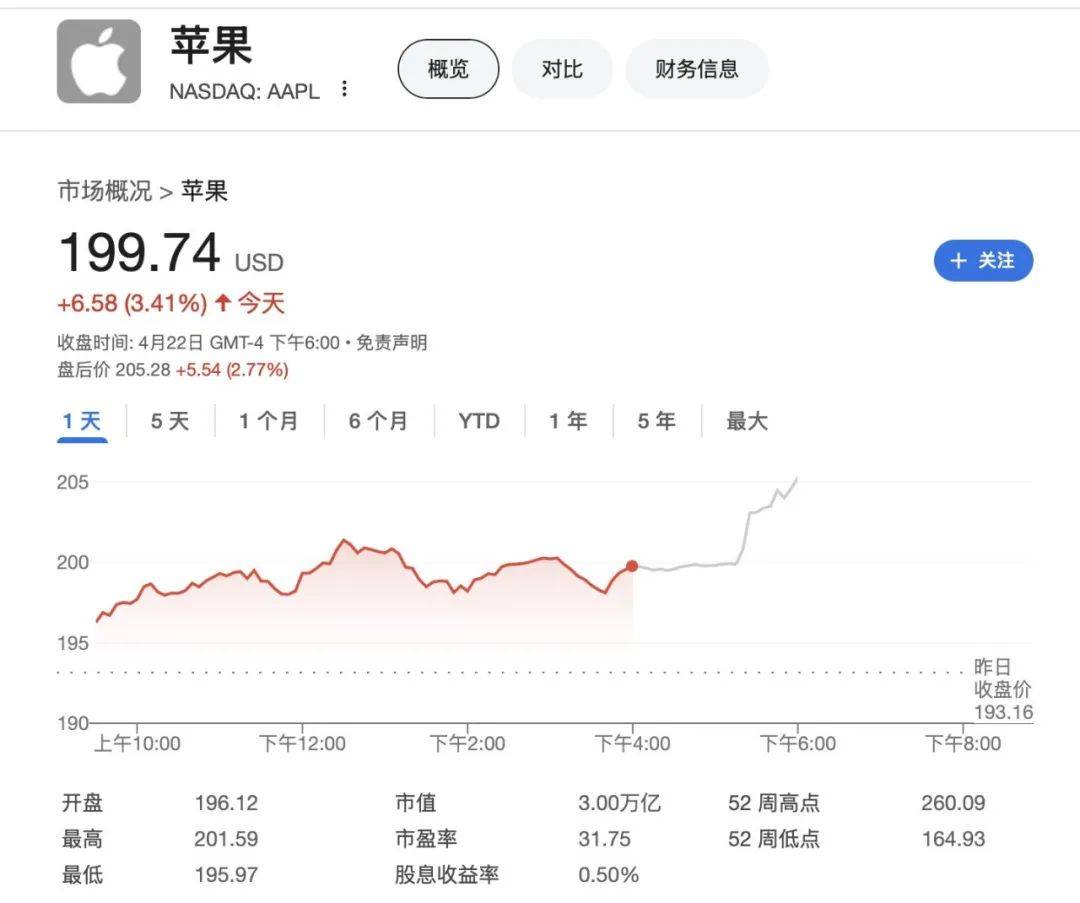
Task: Click the plus icon on the 关注 button
Action: (x=958, y=260)
